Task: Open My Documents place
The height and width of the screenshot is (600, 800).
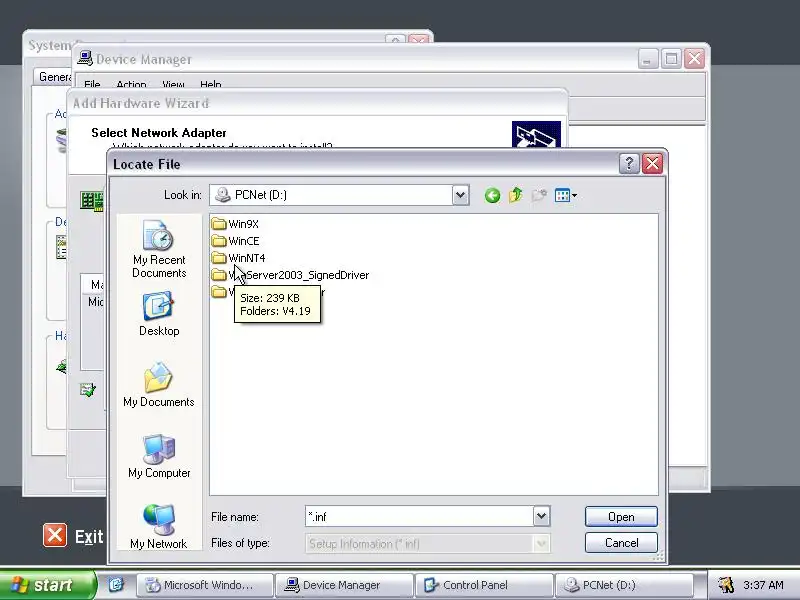Action: [x=159, y=385]
